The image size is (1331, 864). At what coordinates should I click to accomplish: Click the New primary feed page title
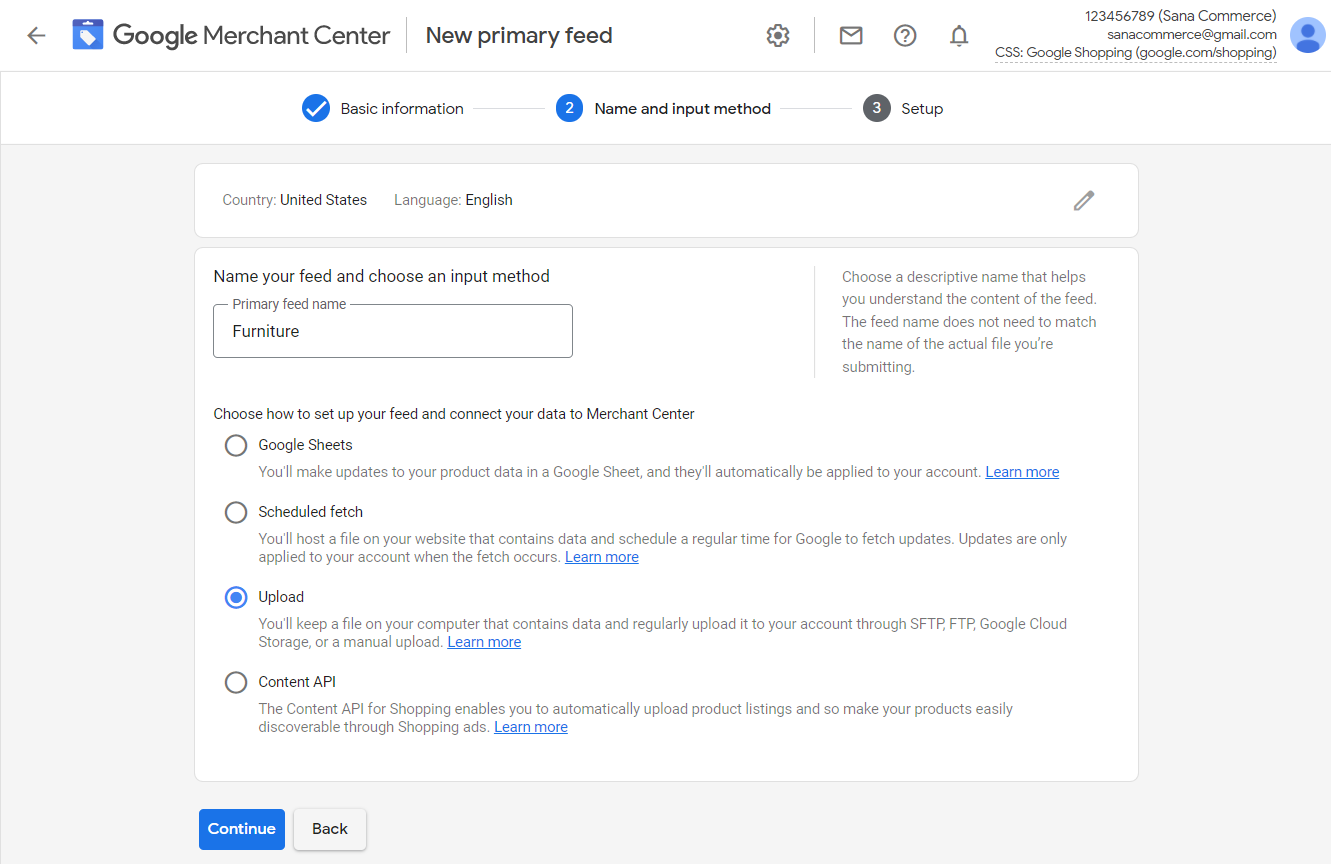(519, 36)
